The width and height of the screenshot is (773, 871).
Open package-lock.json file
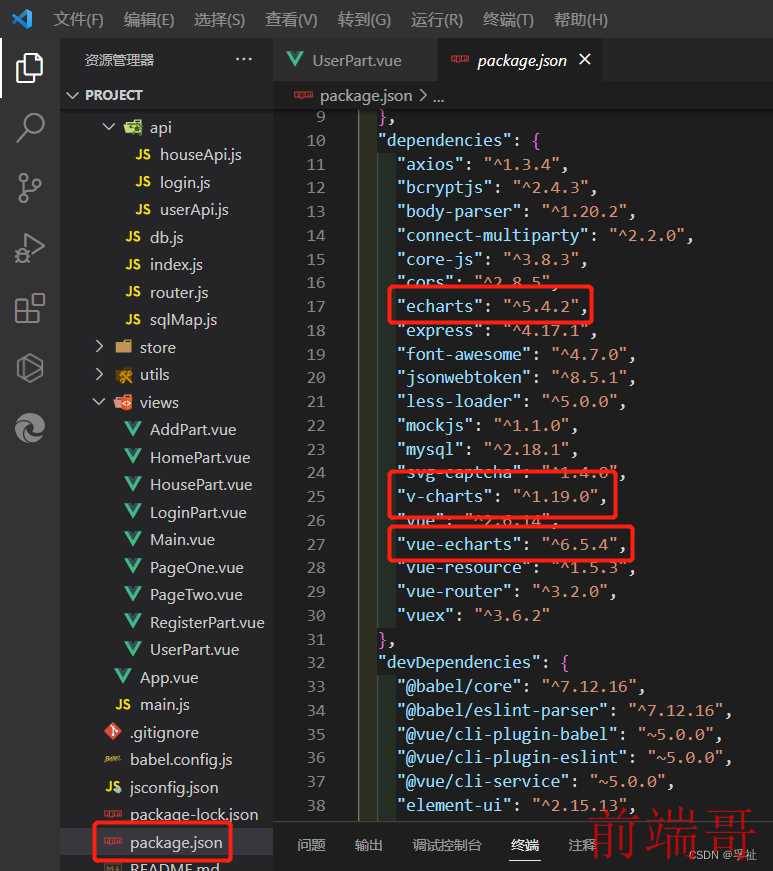(182, 815)
